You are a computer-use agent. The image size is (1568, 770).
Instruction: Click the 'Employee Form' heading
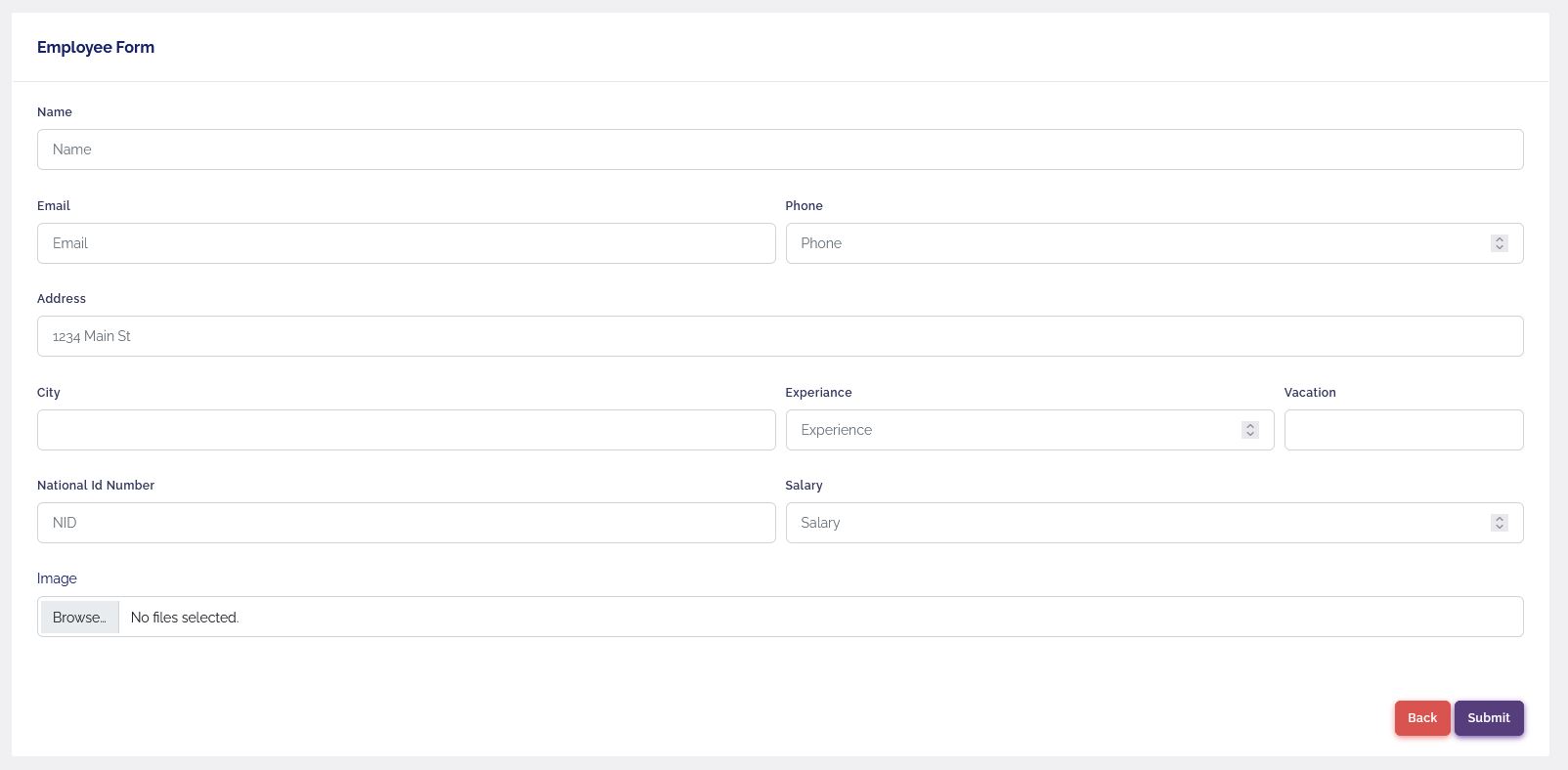[96, 47]
